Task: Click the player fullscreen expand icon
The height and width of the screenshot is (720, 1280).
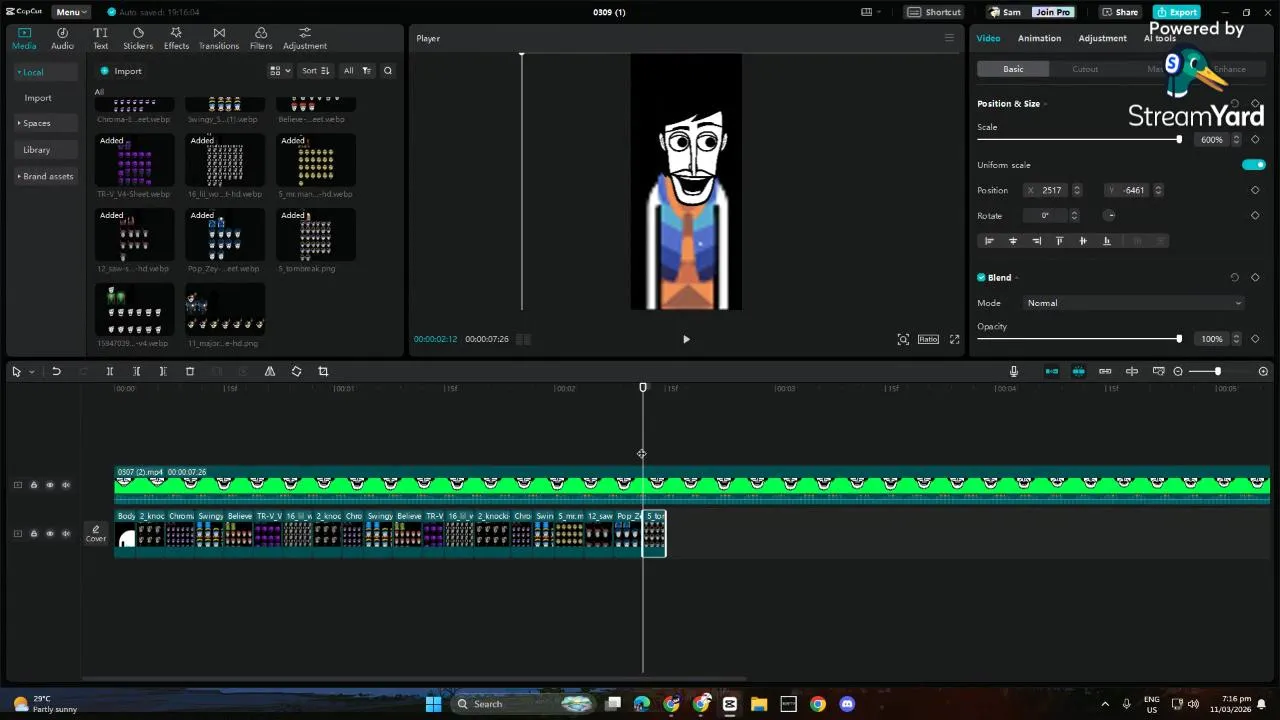Action: tap(954, 339)
